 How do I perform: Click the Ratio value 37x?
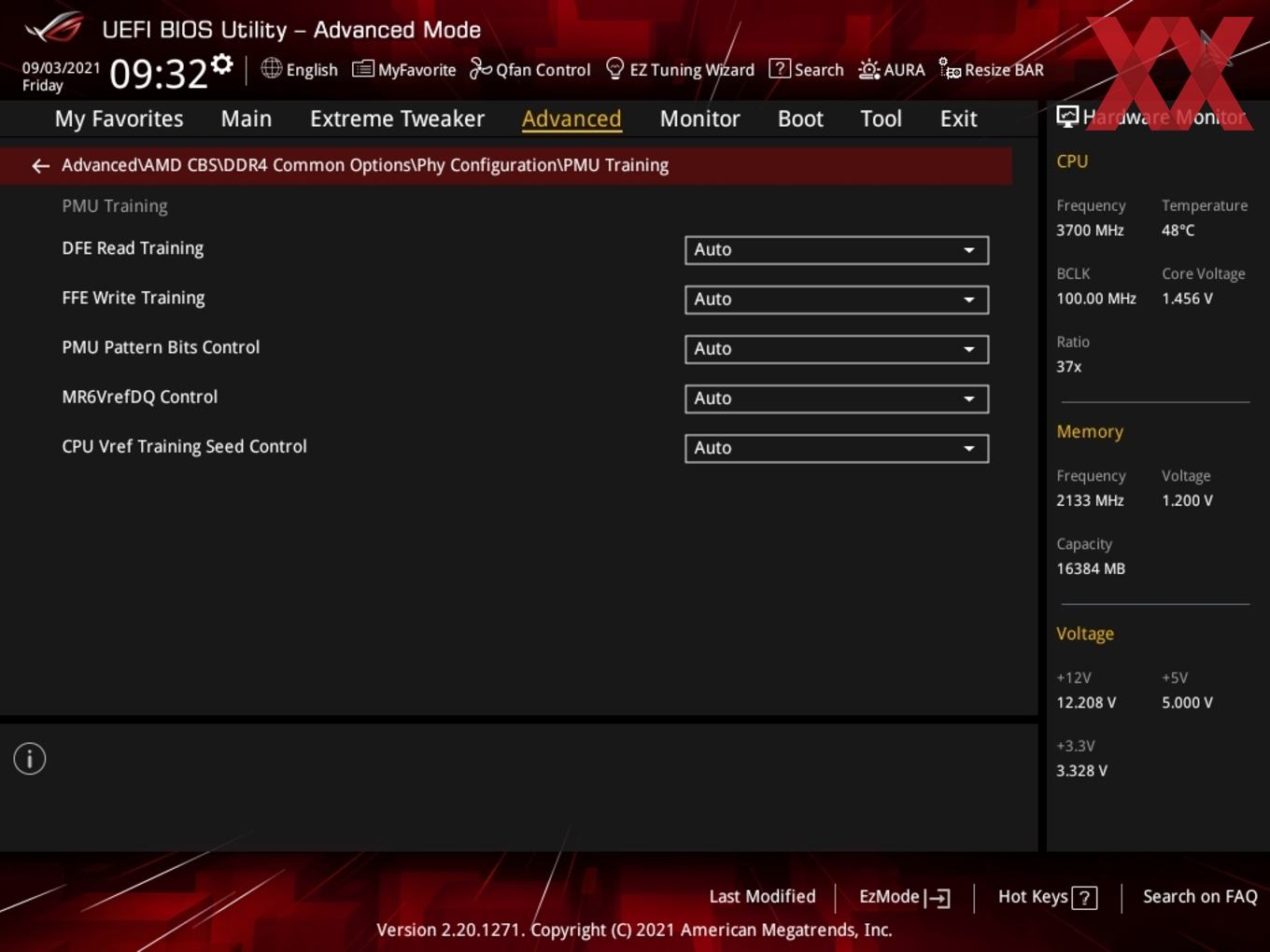tap(1069, 367)
